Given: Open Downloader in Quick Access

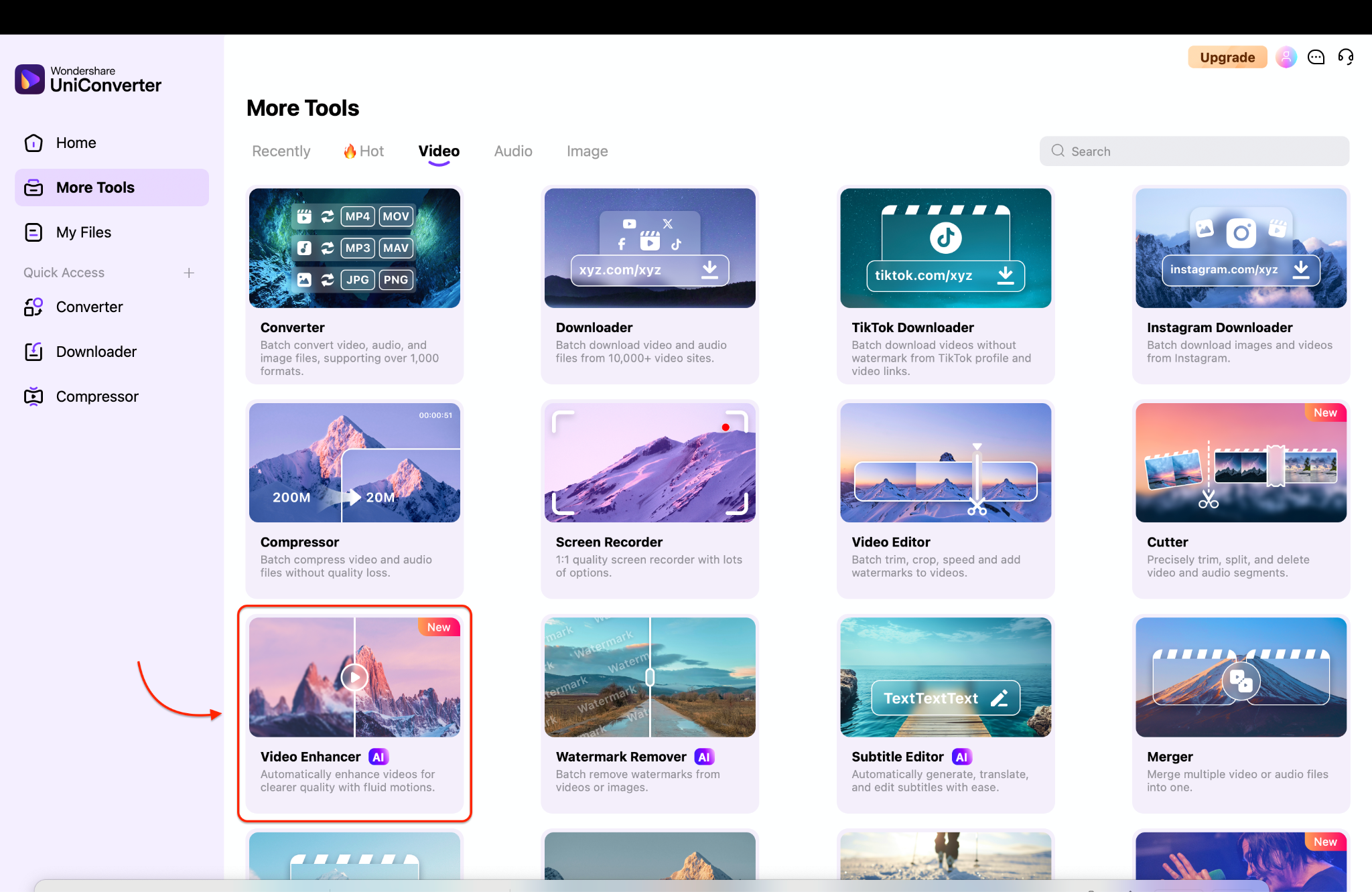Looking at the screenshot, I should click(x=96, y=352).
